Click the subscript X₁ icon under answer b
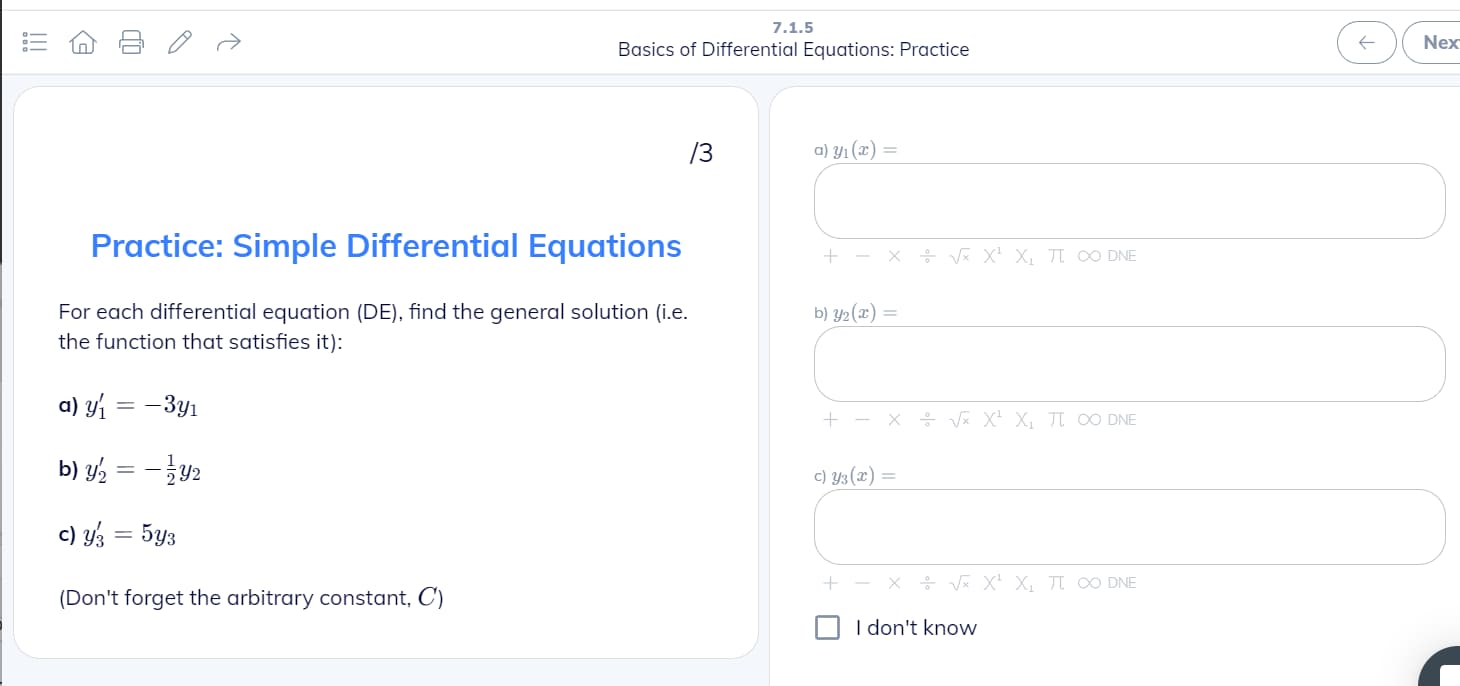Viewport: 1460px width, 686px height. tap(1022, 419)
